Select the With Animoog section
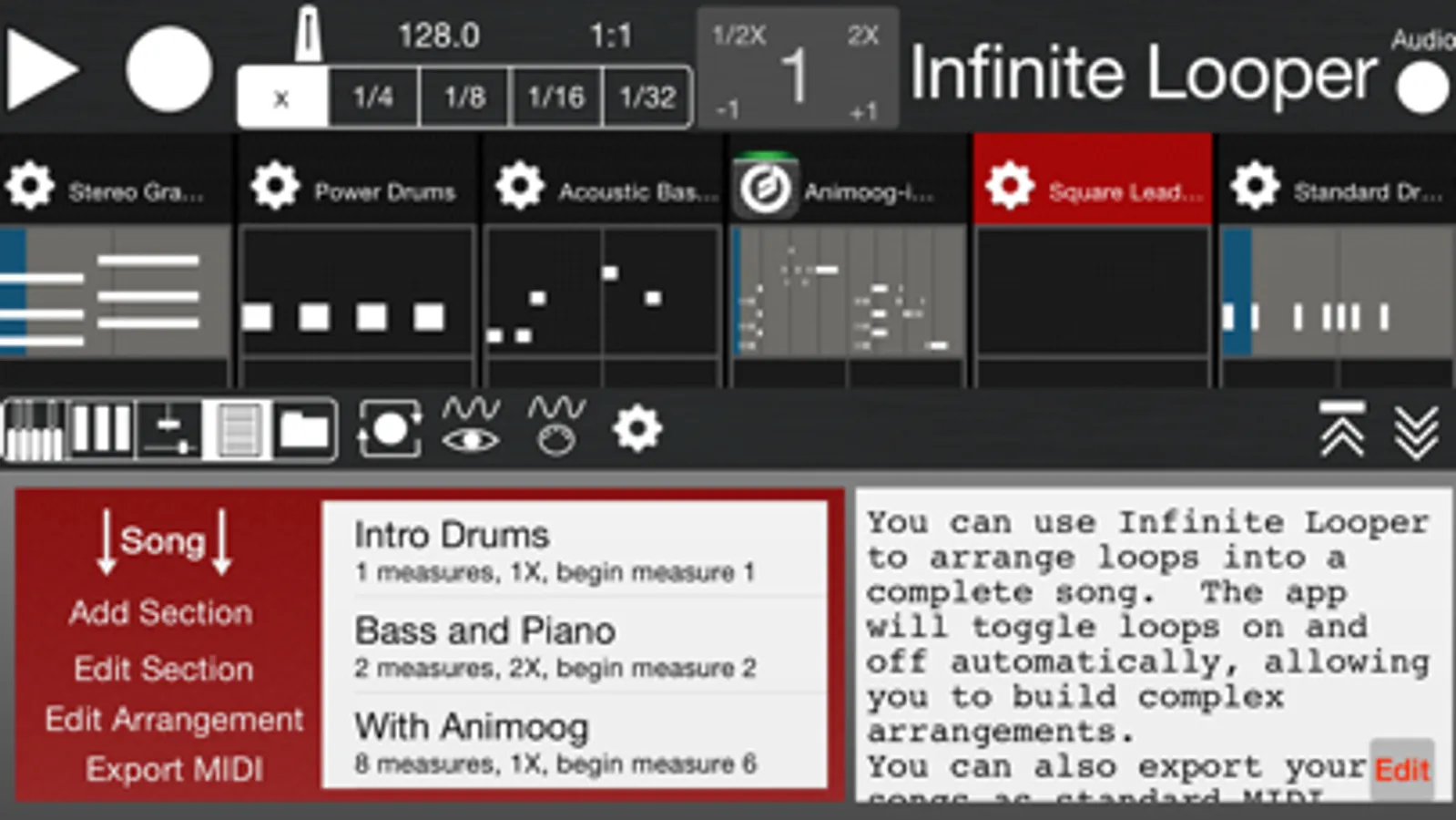The image size is (1456, 820). [575, 741]
